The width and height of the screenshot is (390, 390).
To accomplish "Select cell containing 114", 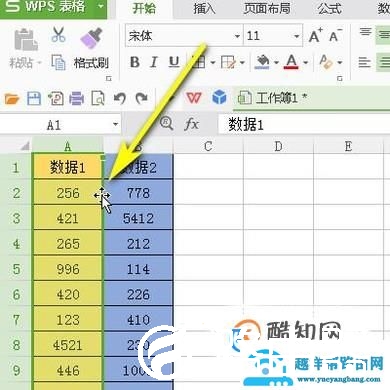I will pos(138,269).
